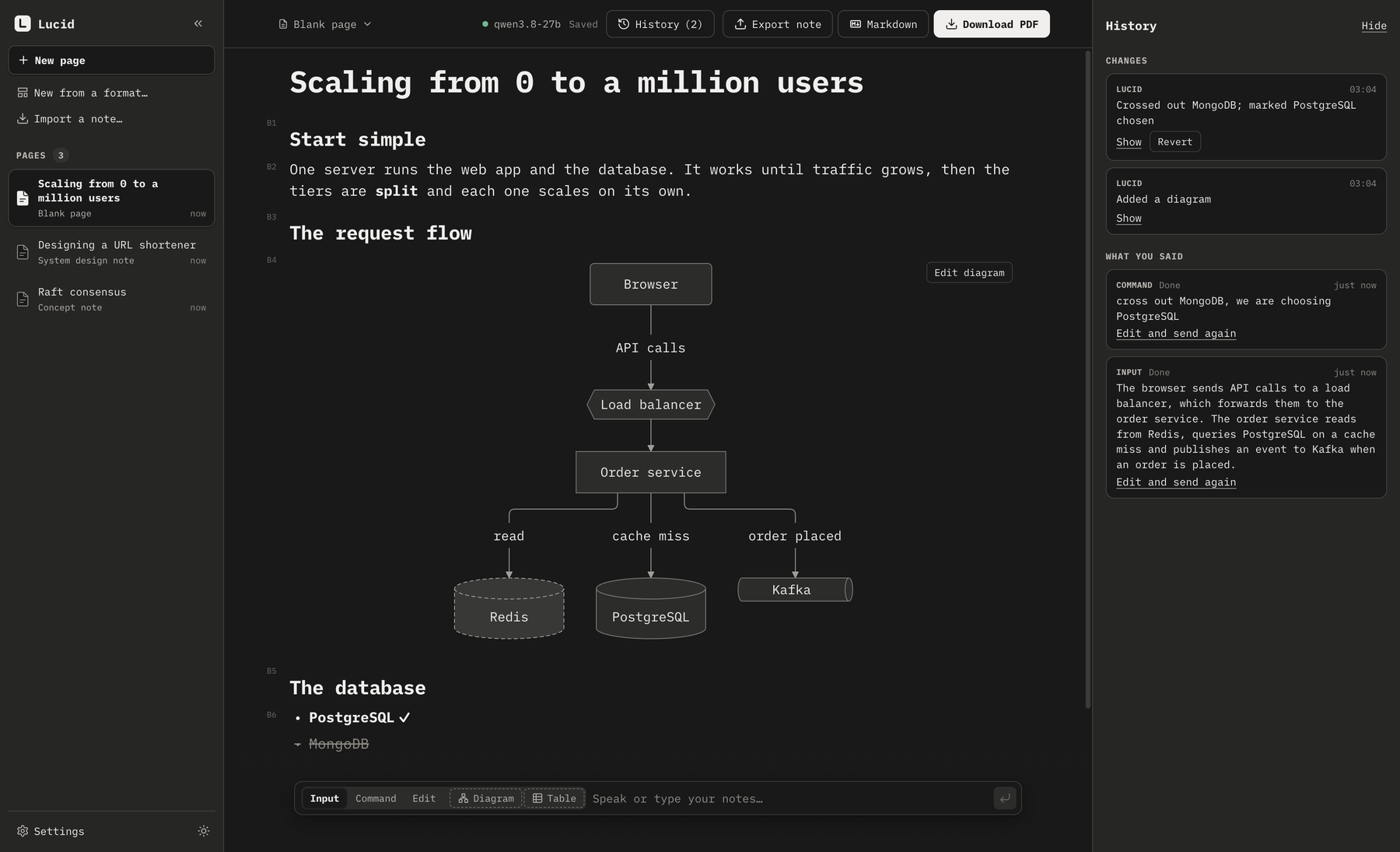The width and height of the screenshot is (1400, 852).
Task: Create a New page
Action: coord(111,60)
